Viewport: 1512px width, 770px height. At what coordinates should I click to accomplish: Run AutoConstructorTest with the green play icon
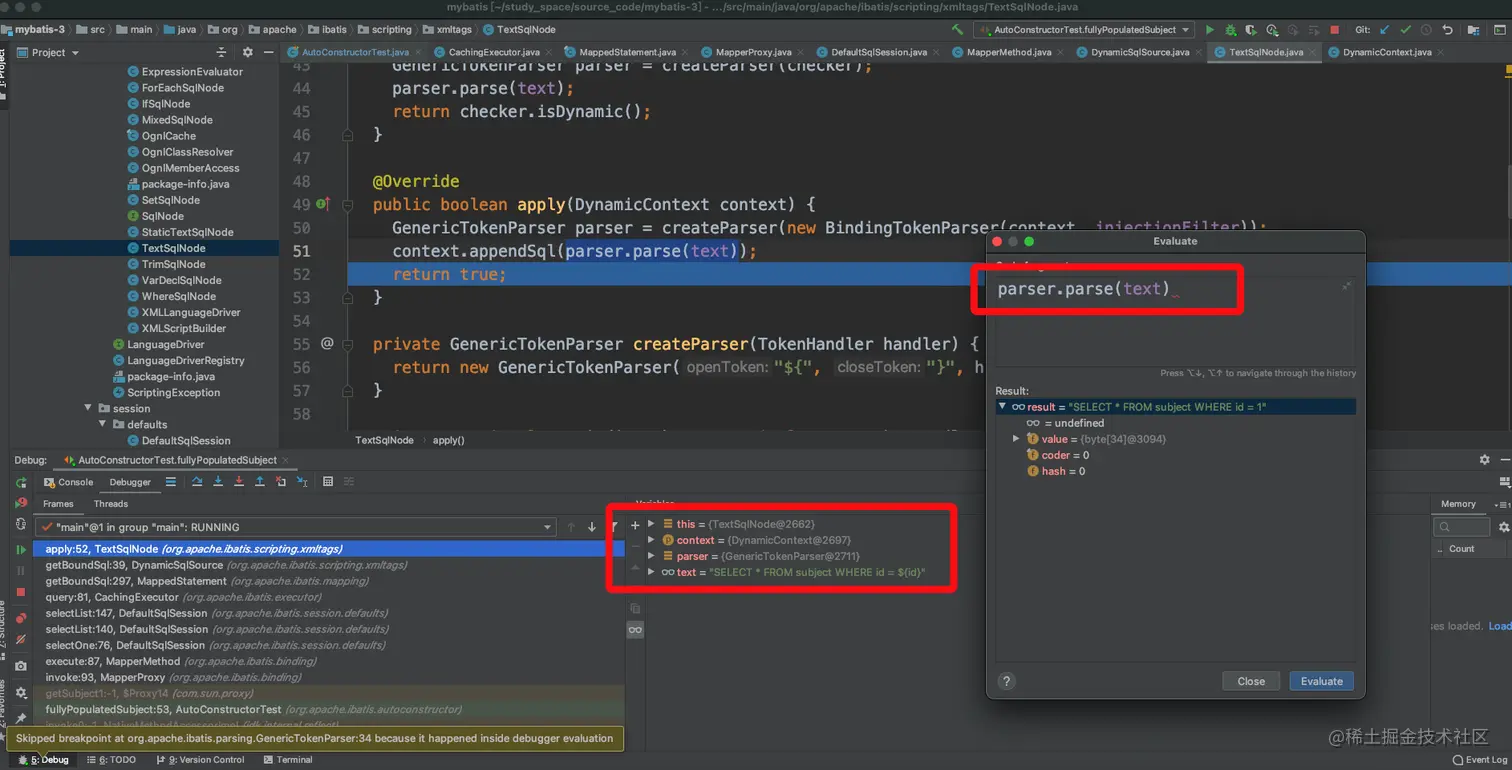click(1210, 30)
